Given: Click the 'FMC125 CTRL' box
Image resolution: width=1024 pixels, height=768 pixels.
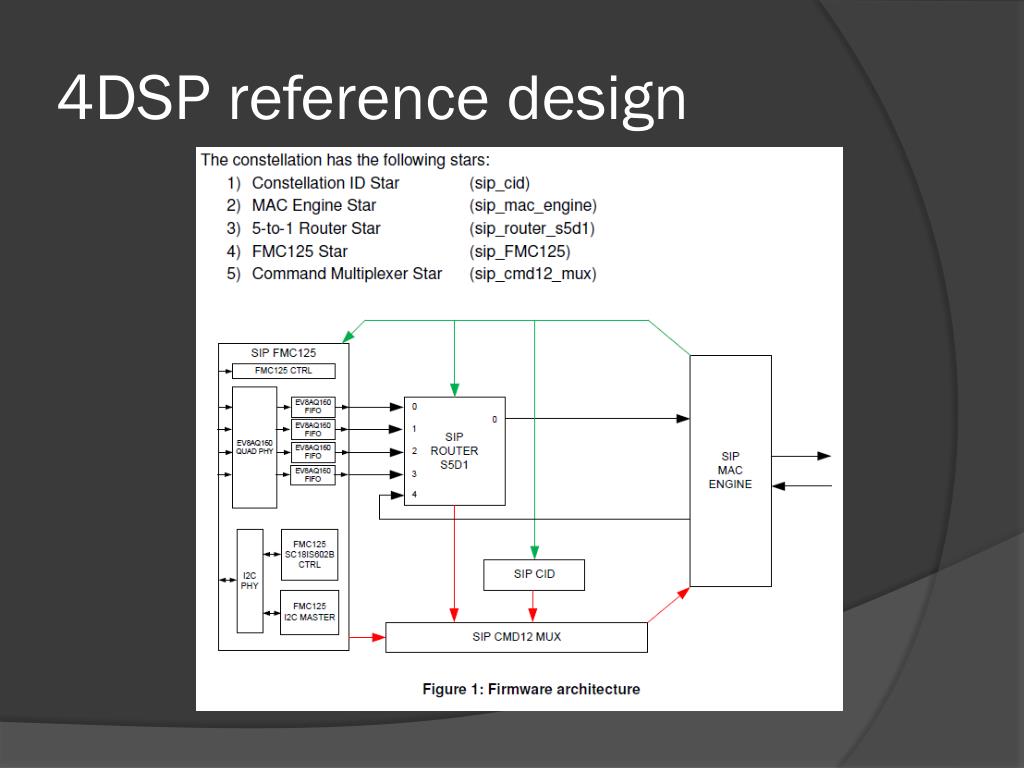Looking at the screenshot, I should pos(283,371).
